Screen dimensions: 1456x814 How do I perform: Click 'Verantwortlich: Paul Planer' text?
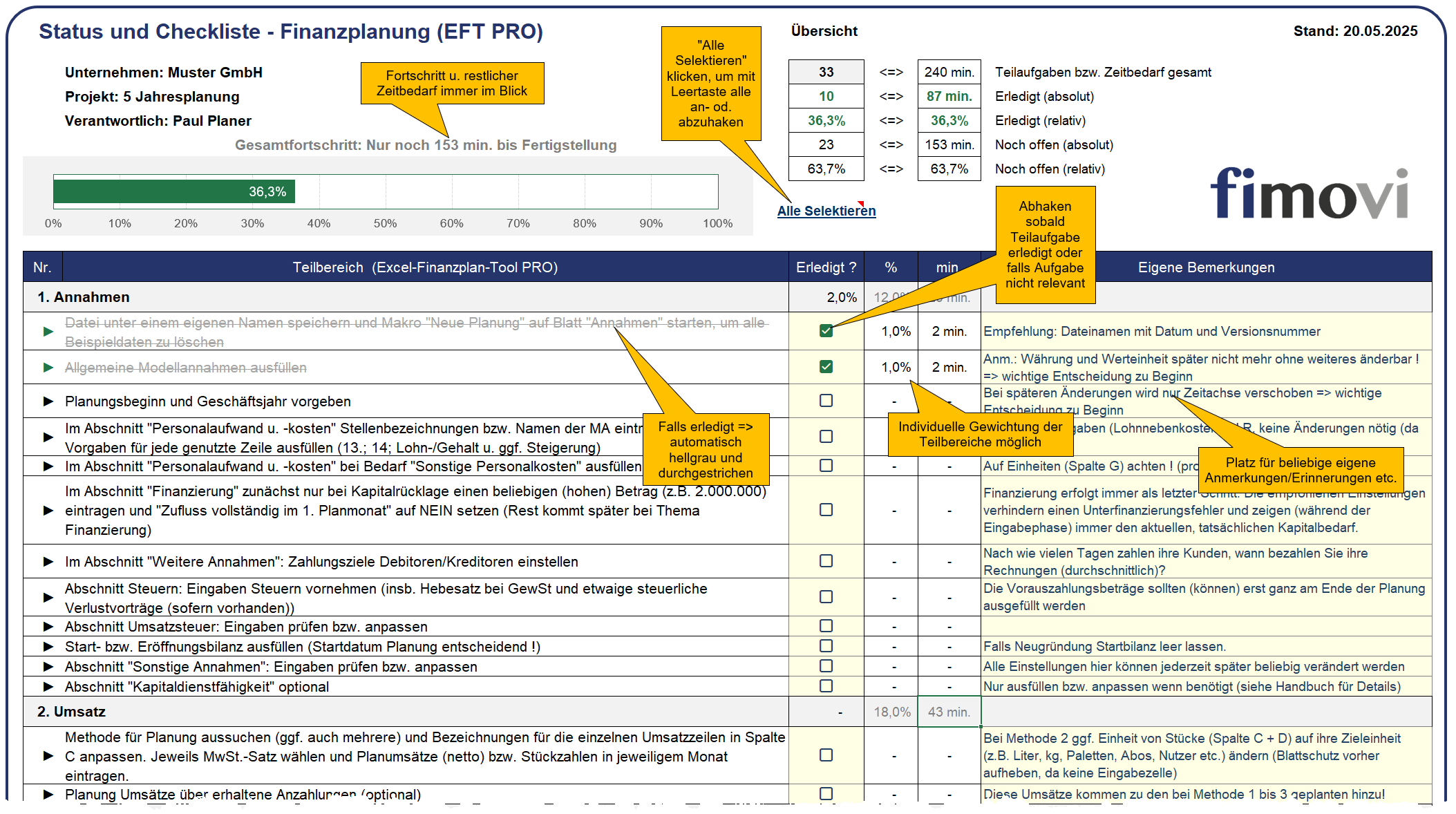(x=158, y=121)
